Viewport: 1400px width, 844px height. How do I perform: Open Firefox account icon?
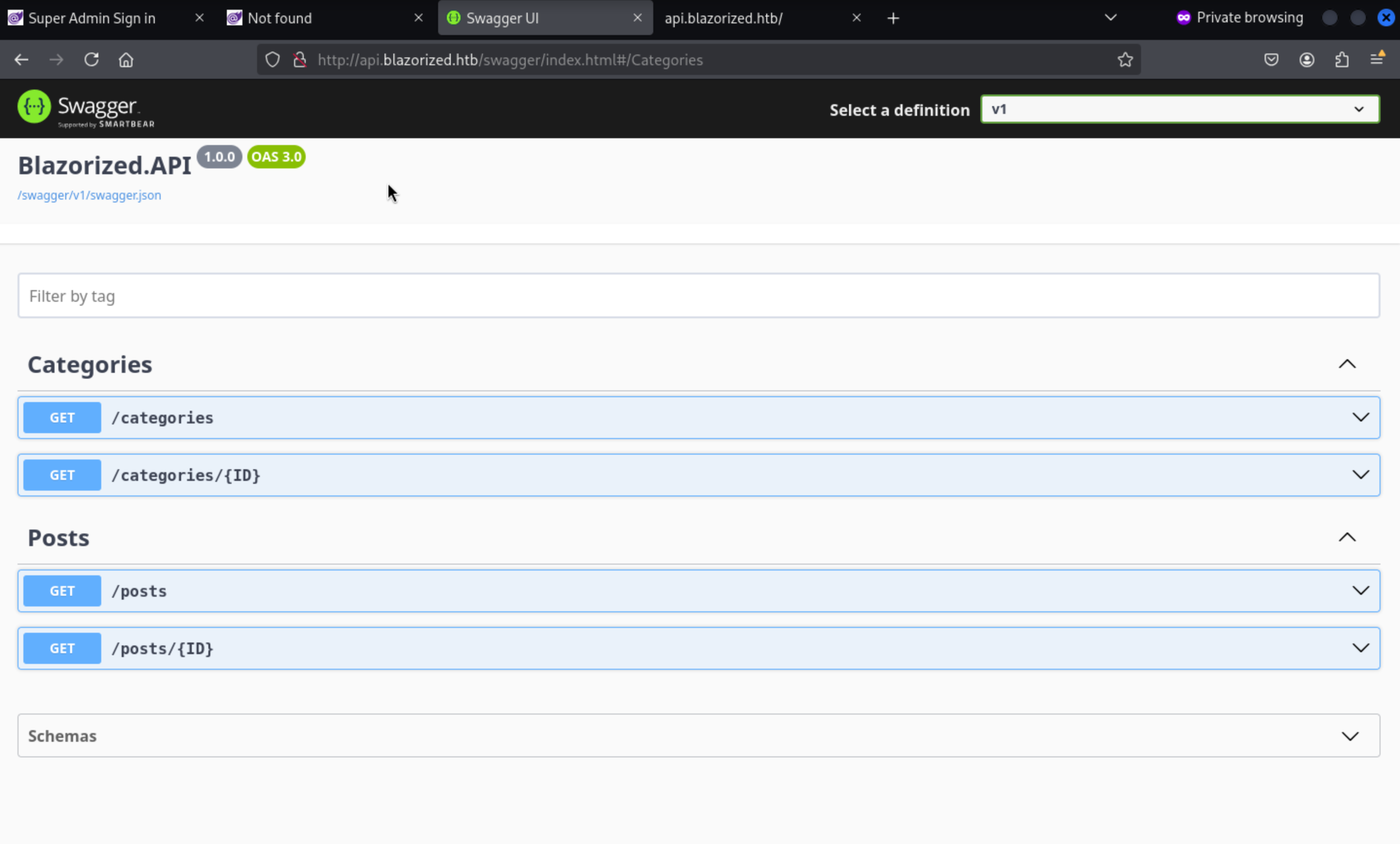[1307, 60]
